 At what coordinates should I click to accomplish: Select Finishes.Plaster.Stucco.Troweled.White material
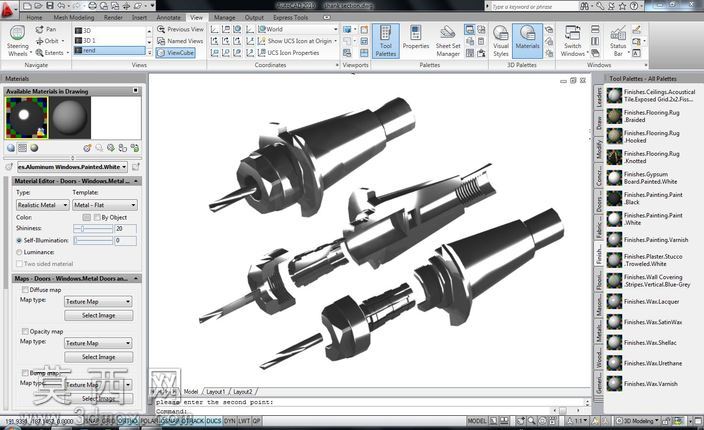click(645, 260)
